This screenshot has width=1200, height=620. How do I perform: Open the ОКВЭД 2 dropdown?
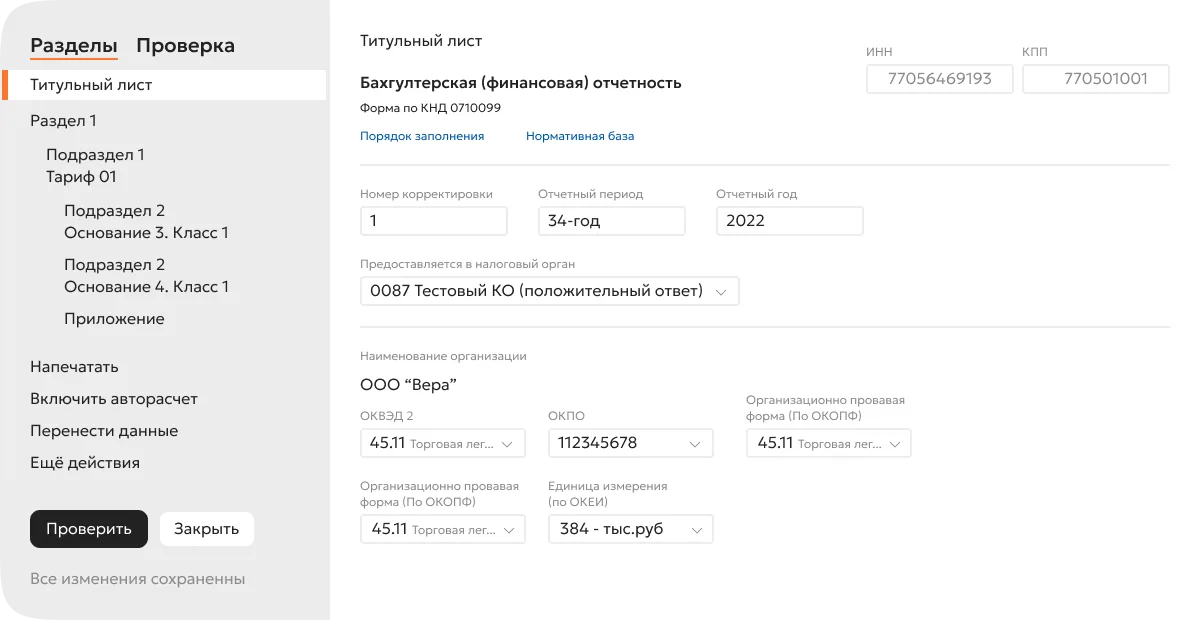pyautogui.click(x=443, y=443)
